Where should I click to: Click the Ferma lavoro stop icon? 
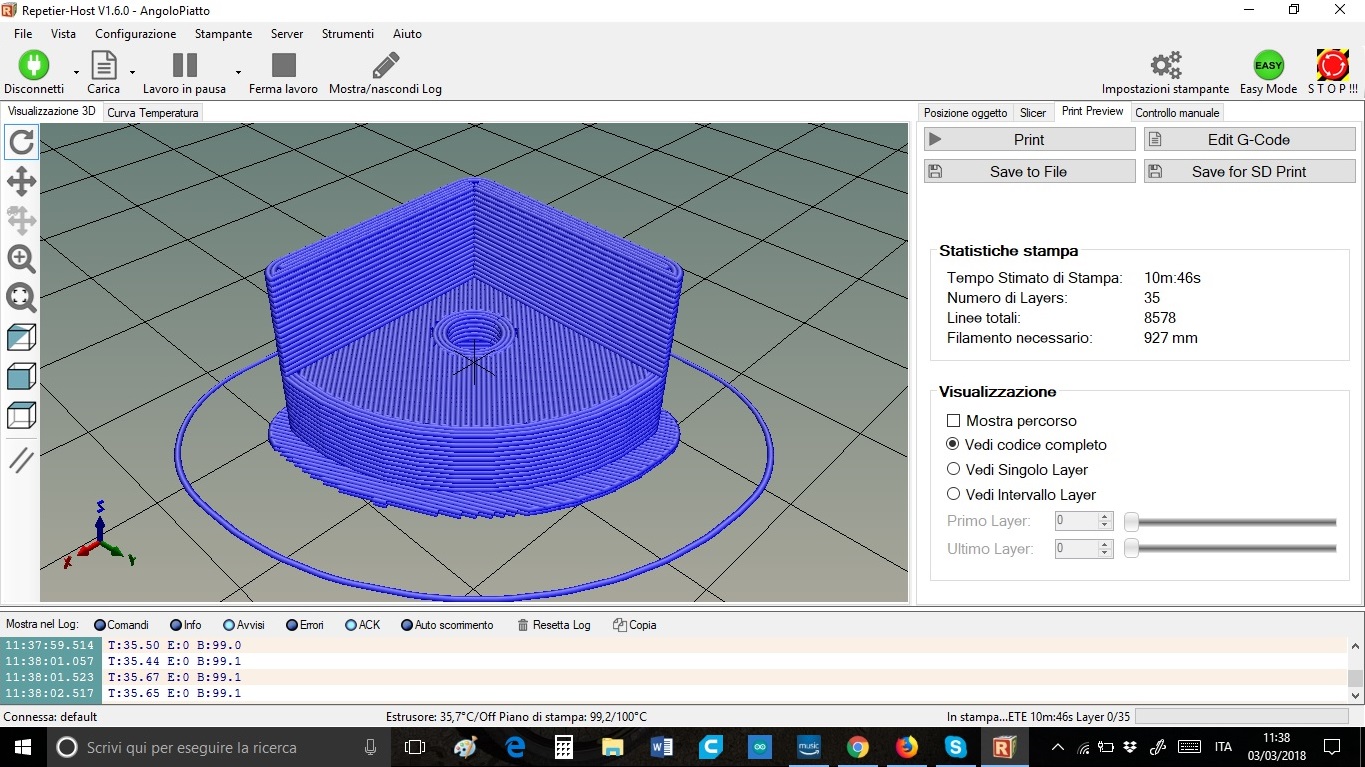click(284, 66)
